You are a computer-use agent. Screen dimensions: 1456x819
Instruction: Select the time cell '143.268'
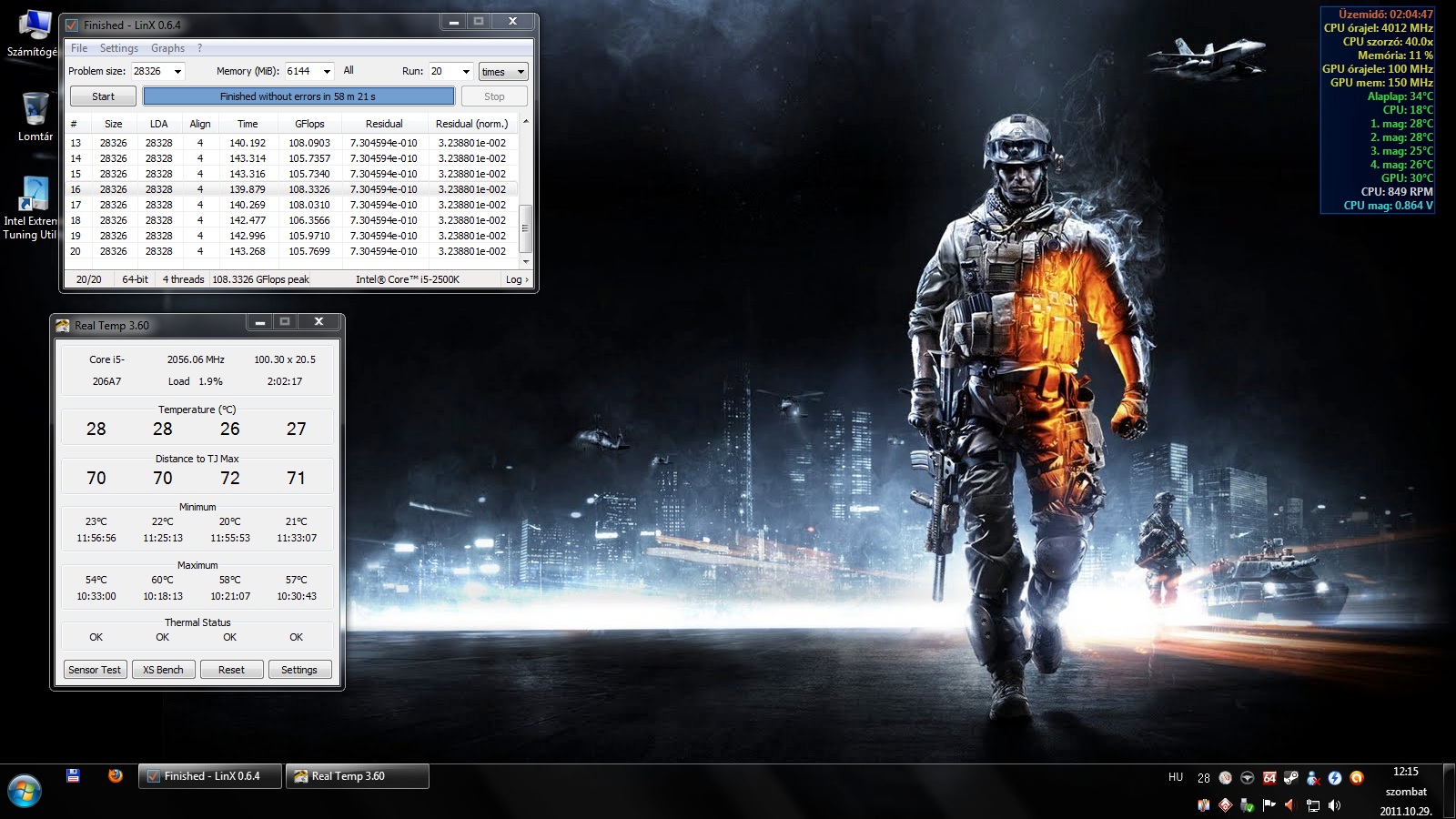(248, 251)
